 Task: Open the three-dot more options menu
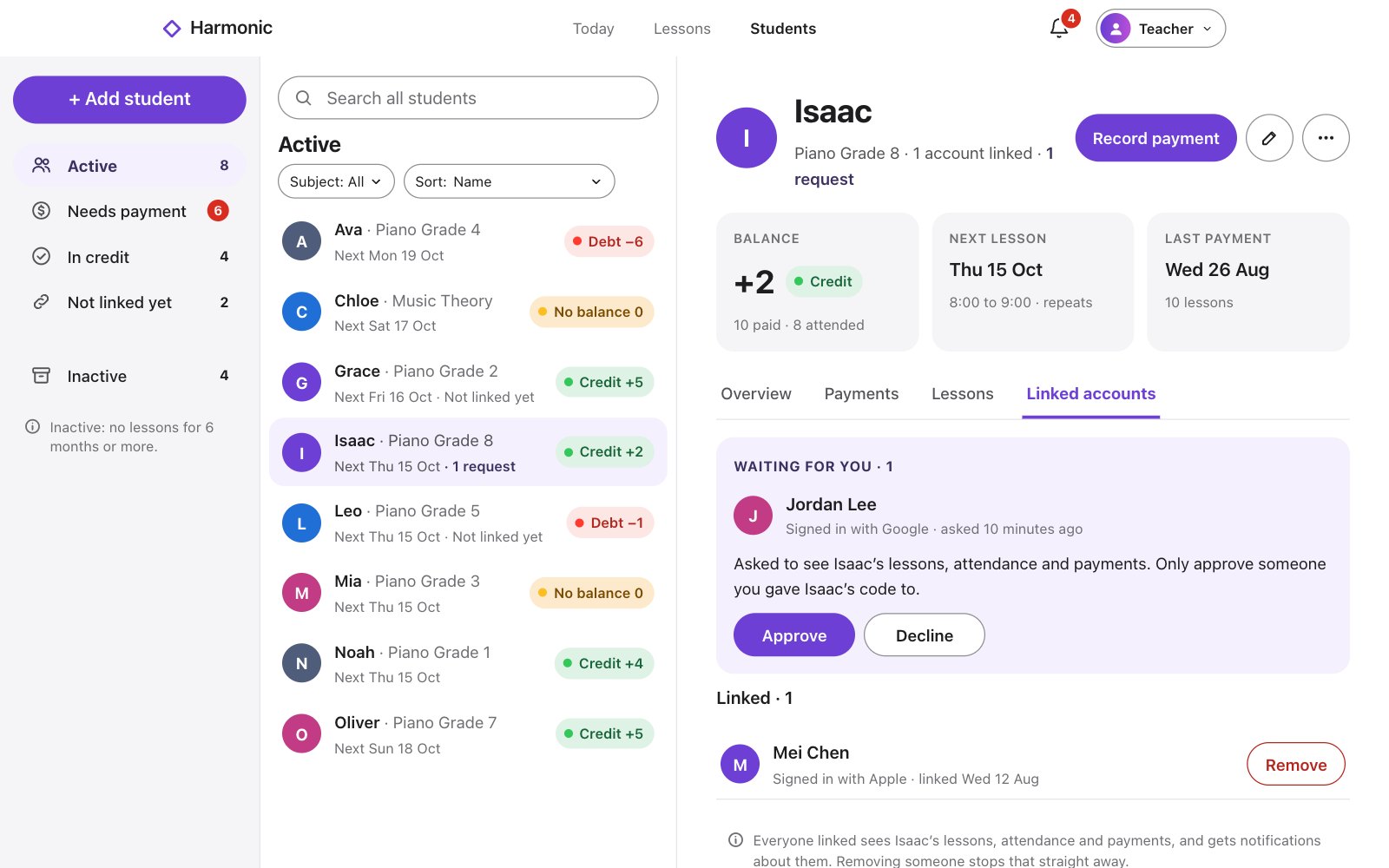coord(1326,138)
